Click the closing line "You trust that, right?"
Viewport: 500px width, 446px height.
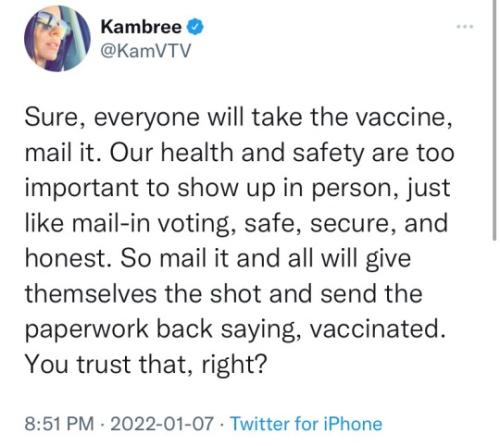click(x=146, y=365)
